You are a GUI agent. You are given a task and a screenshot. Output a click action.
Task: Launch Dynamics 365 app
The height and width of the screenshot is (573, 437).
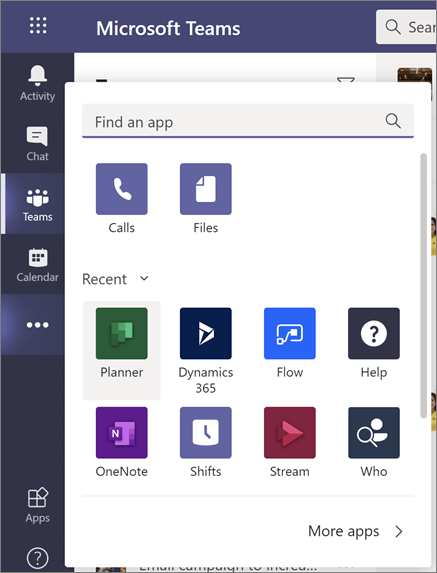click(x=206, y=350)
